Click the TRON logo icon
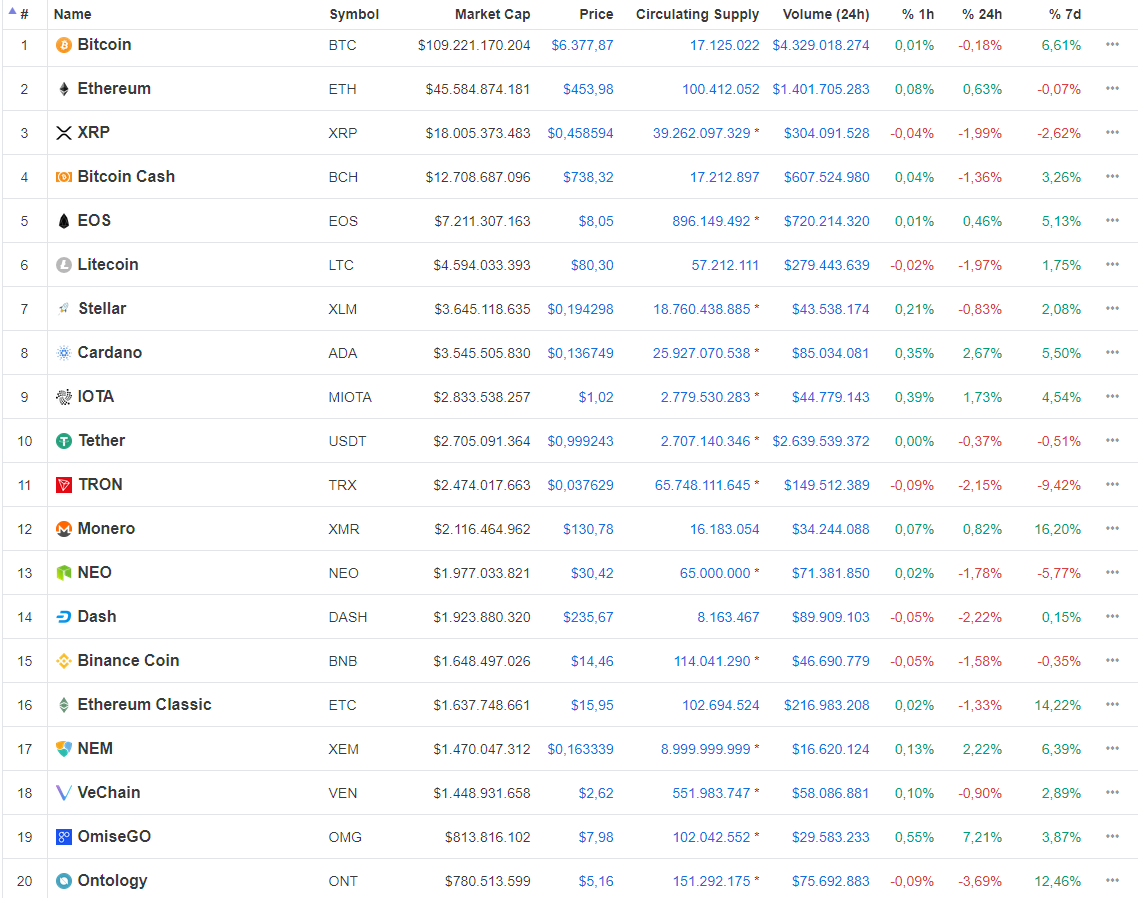The width and height of the screenshot is (1138, 907). [x=64, y=485]
